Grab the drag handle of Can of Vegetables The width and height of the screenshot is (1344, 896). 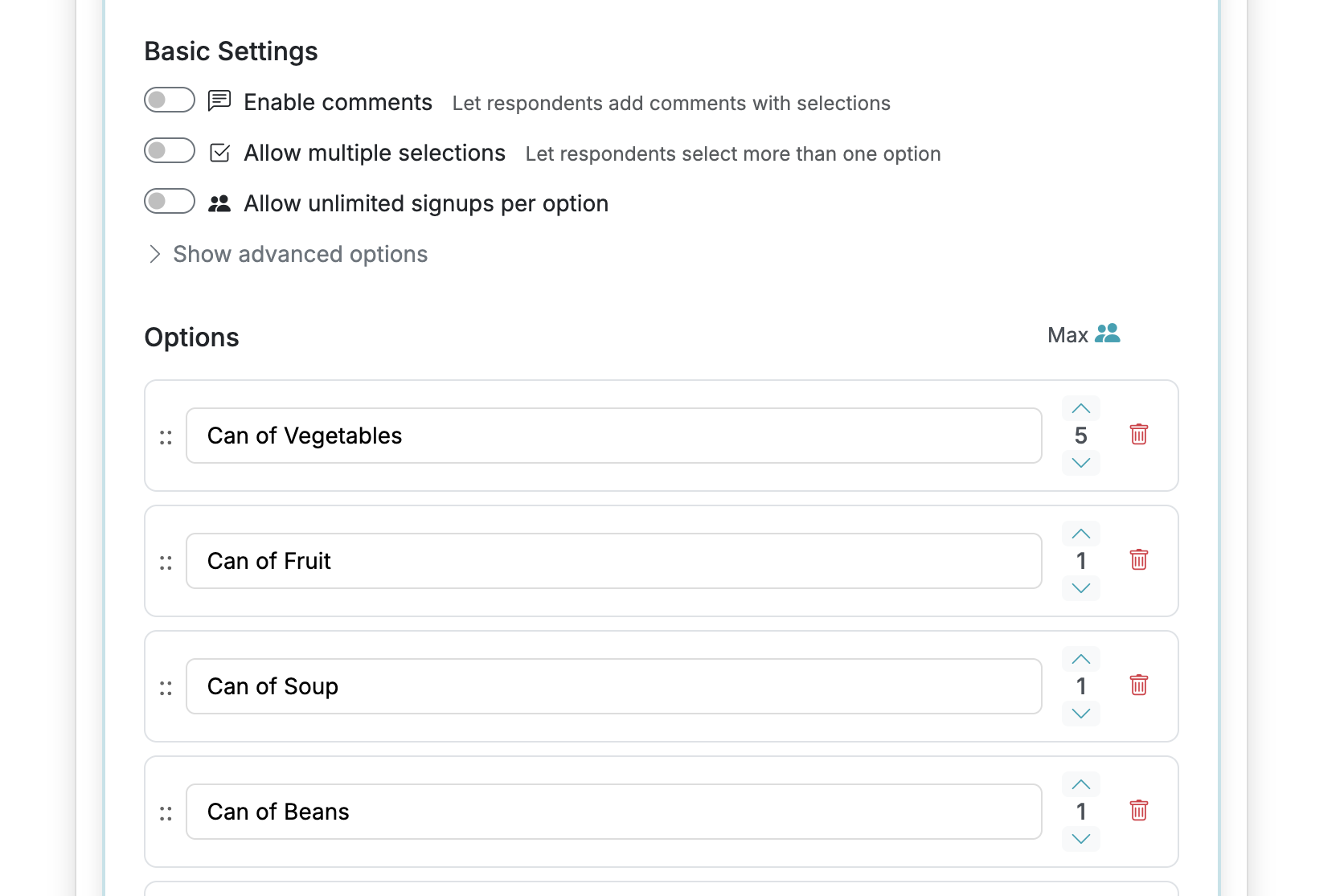166,436
